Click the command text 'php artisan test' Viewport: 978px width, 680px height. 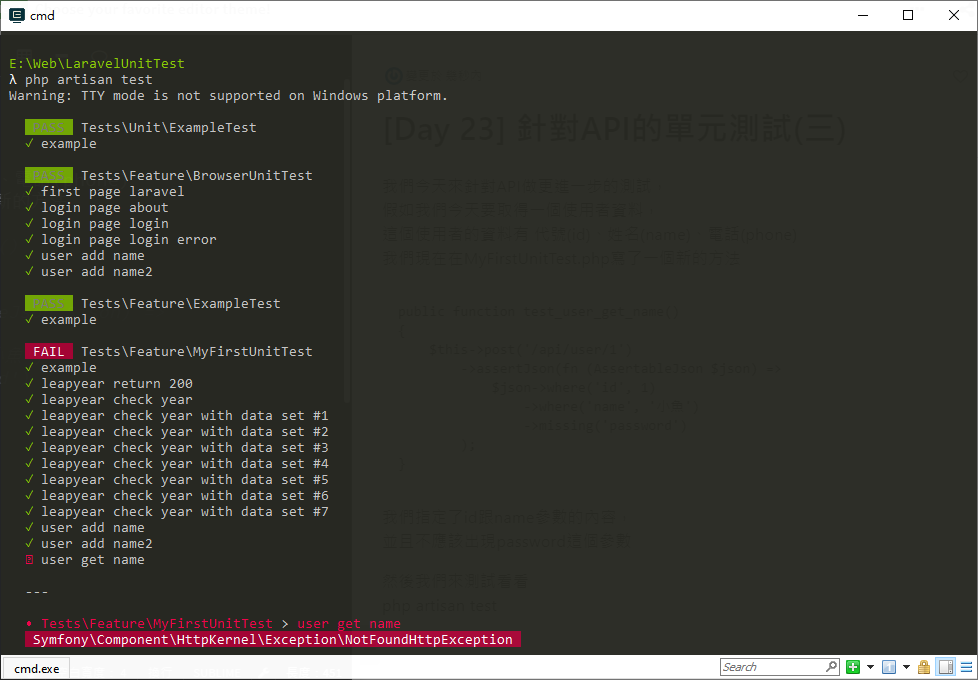coord(89,80)
